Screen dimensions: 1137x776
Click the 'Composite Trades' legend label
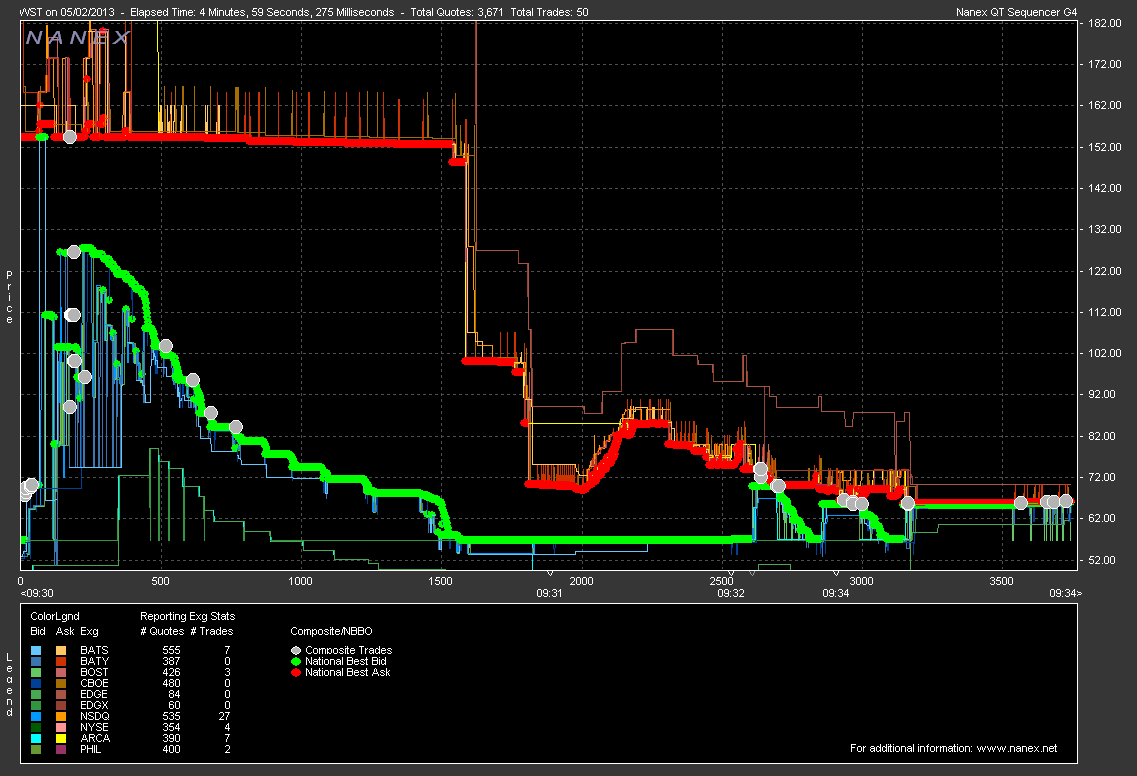click(x=349, y=651)
